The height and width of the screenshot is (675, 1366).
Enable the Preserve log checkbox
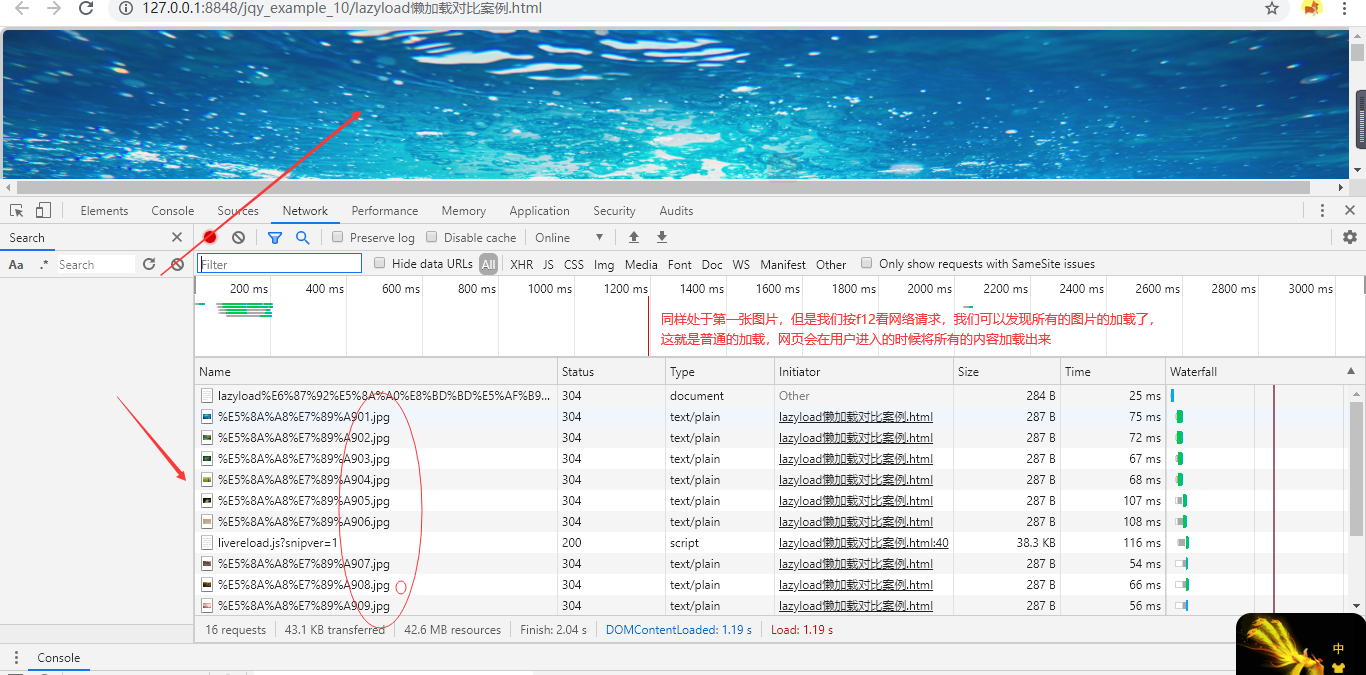(x=338, y=238)
